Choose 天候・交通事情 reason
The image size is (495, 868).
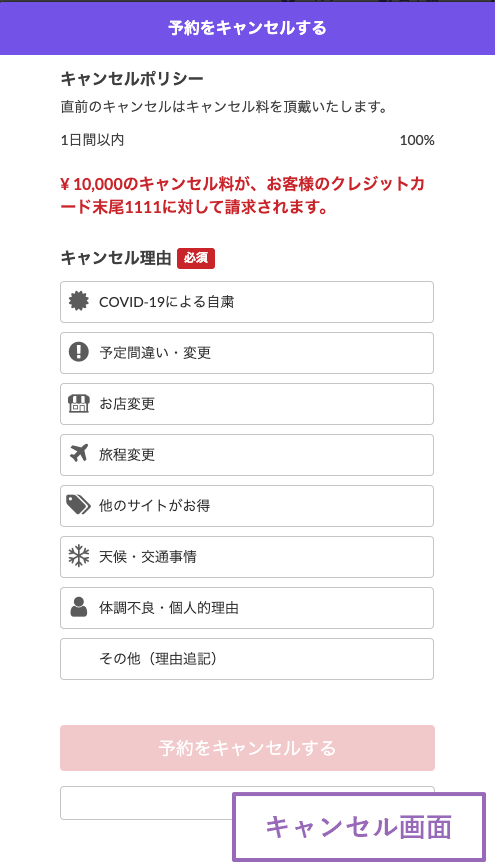[x=247, y=556]
